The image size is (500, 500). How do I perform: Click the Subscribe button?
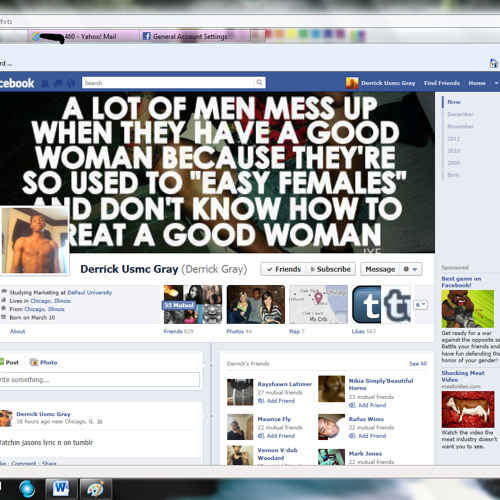[331, 269]
